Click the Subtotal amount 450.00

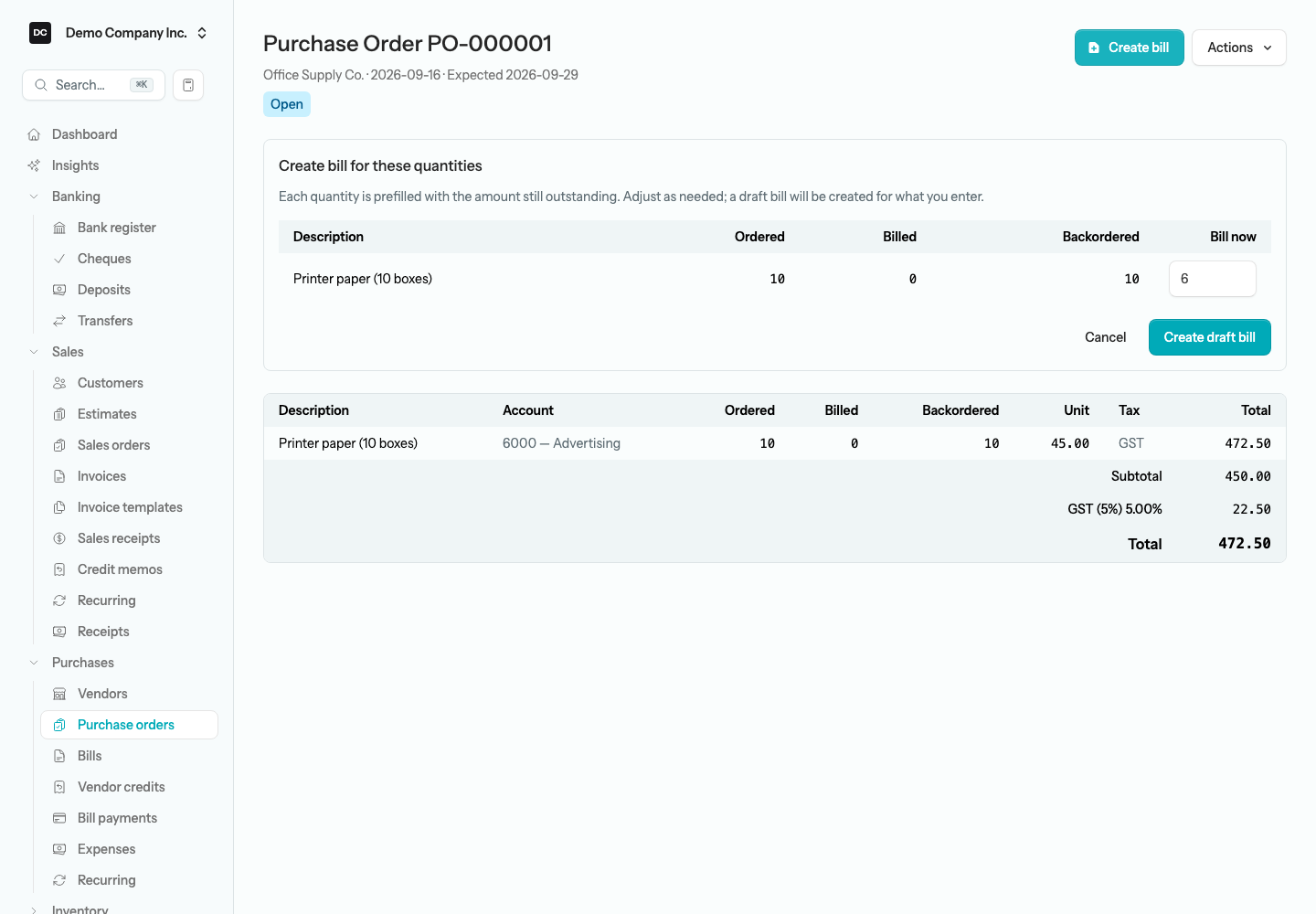click(1247, 476)
